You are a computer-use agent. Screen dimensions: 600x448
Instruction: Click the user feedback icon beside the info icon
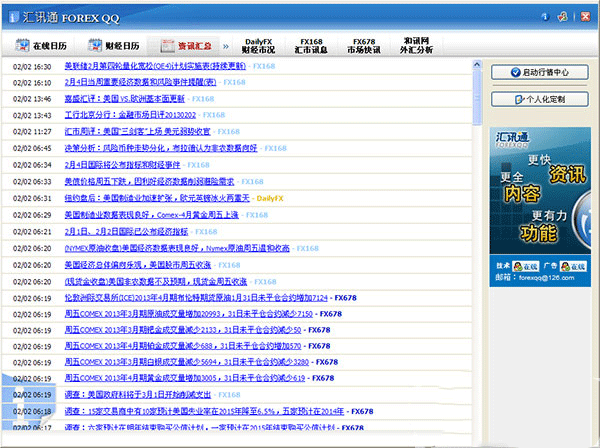[x=562, y=16]
